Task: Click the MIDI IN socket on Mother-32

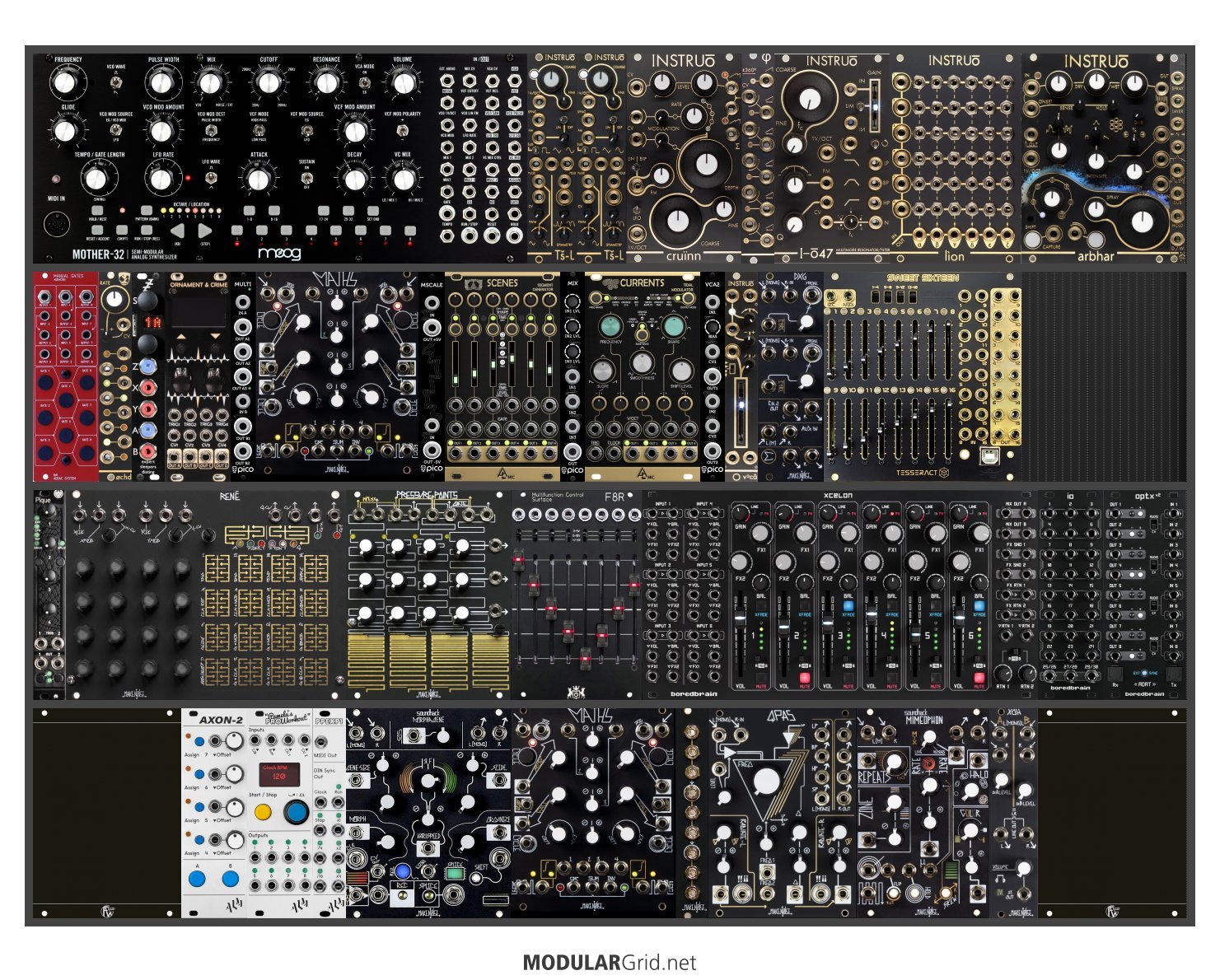Action: pyautogui.click(x=58, y=223)
